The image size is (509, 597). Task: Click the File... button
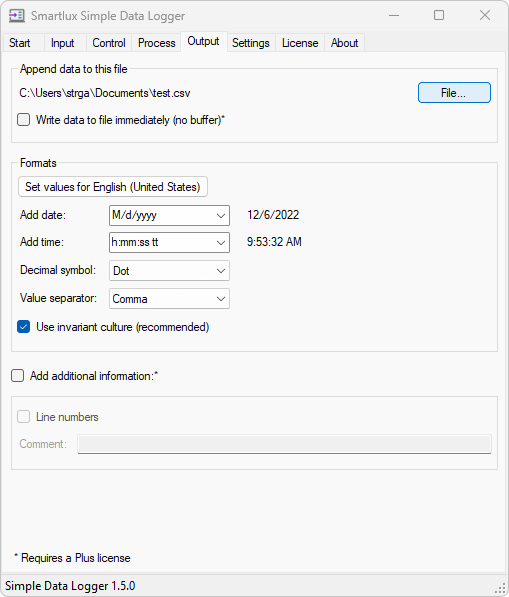[x=454, y=93]
